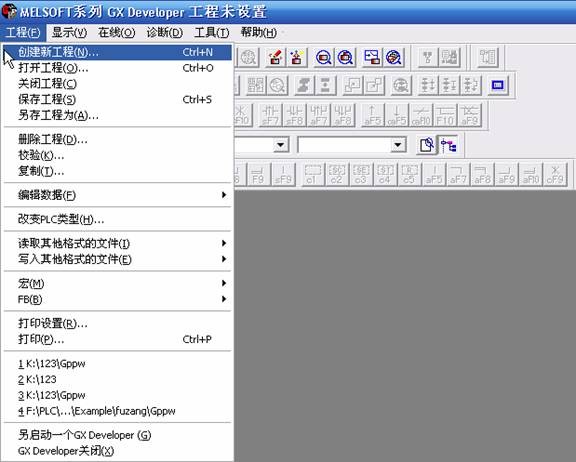Open recent file 4 F:\PLC\...\Example\fuzang\Gppw
This screenshot has width=576, height=462.
click(x=118, y=411)
